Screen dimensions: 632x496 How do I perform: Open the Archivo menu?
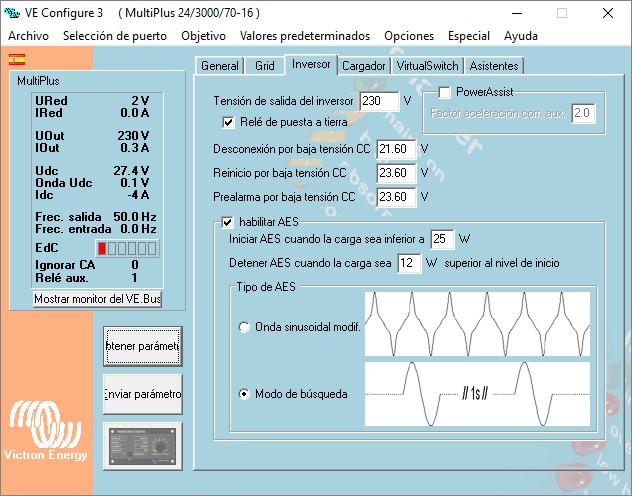point(29,36)
